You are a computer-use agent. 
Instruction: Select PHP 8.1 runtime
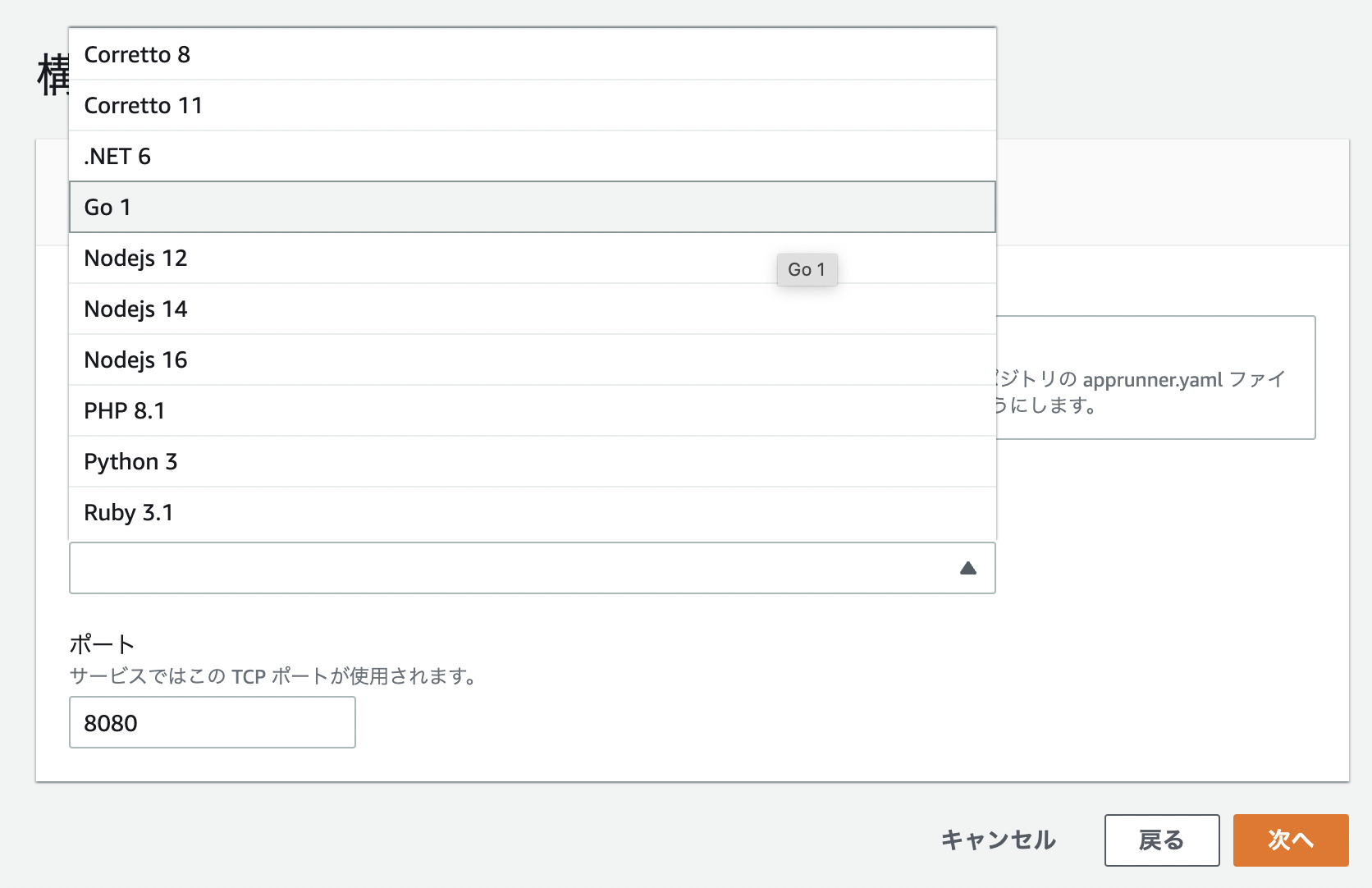click(x=532, y=410)
